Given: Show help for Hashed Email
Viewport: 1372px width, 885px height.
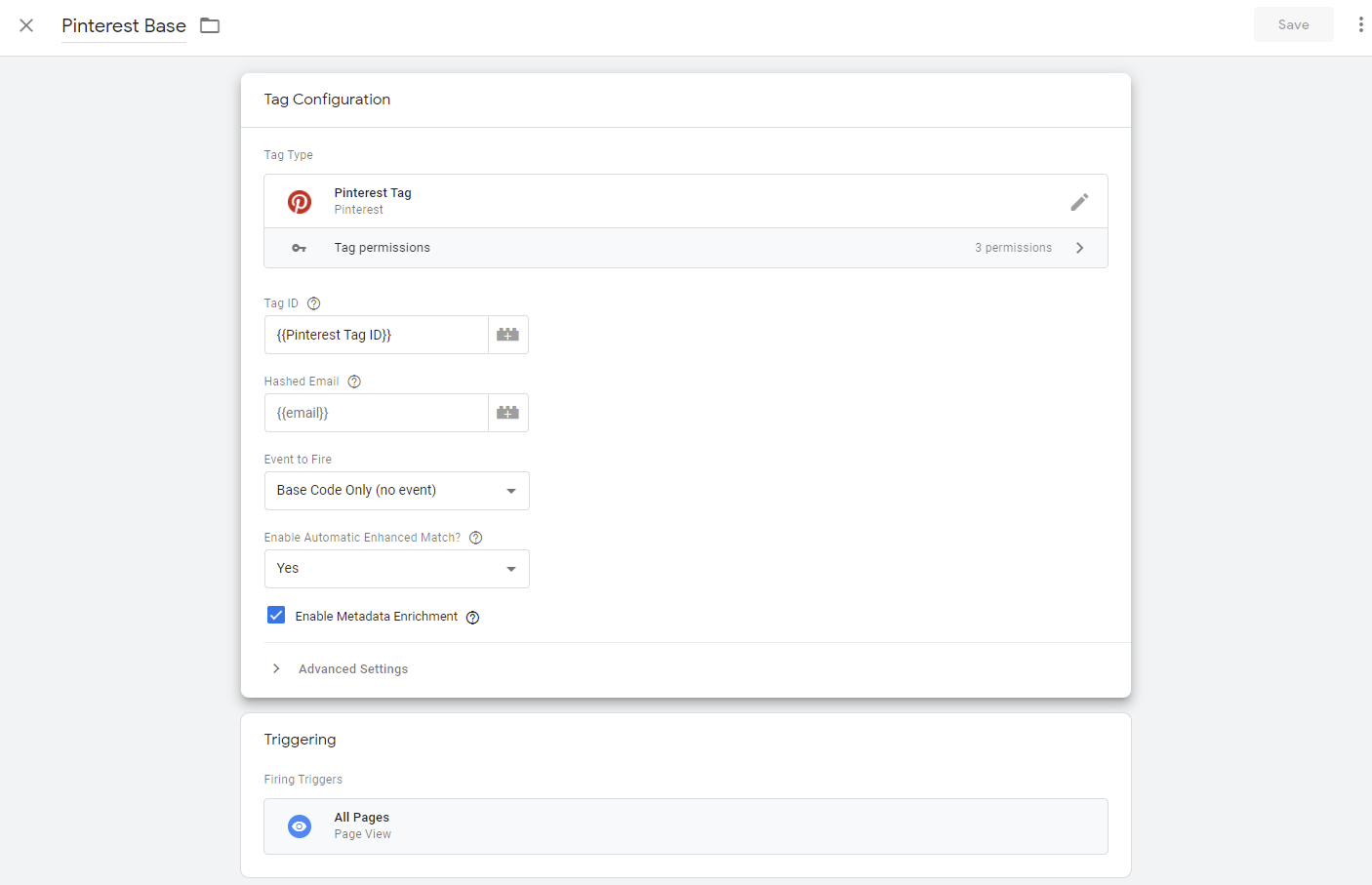Looking at the screenshot, I should pyautogui.click(x=354, y=382).
